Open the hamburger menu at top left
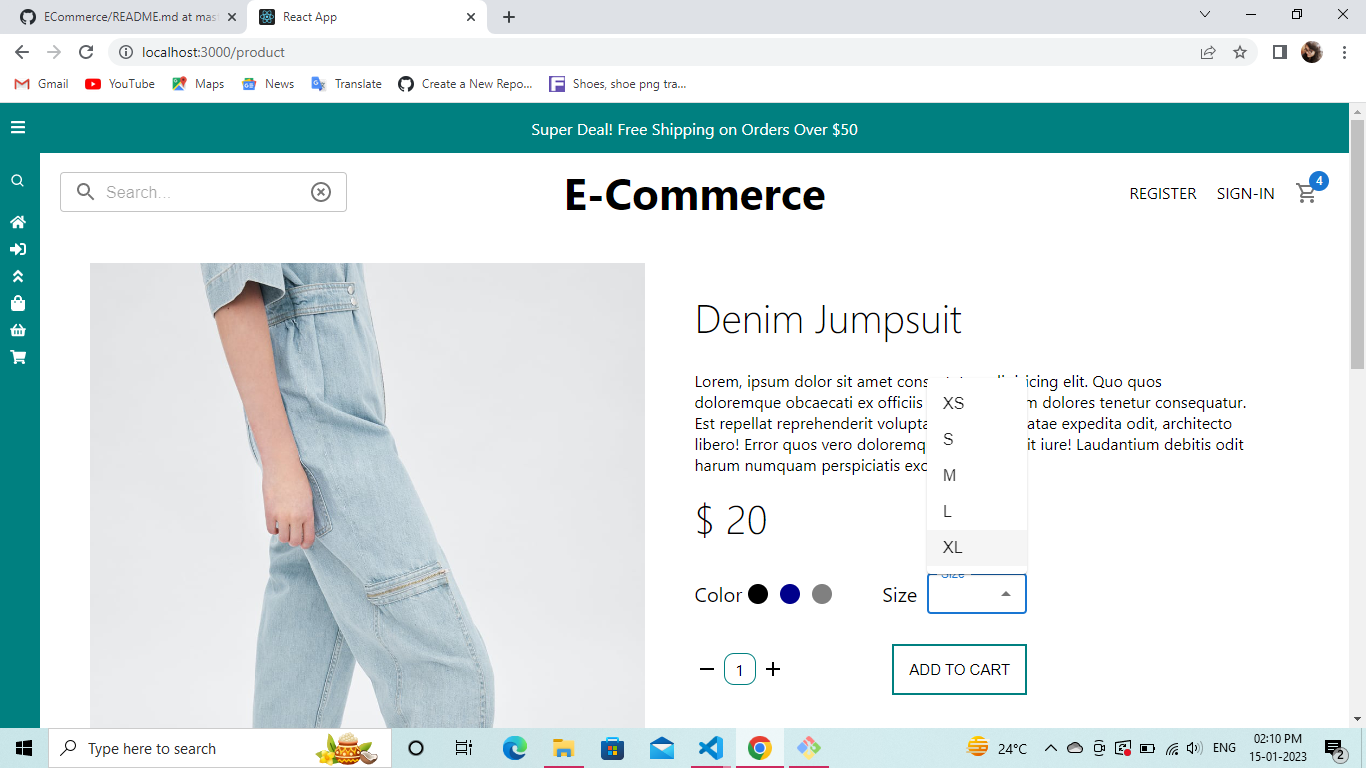This screenshot has height=768, width=1366. click(17, 128)
